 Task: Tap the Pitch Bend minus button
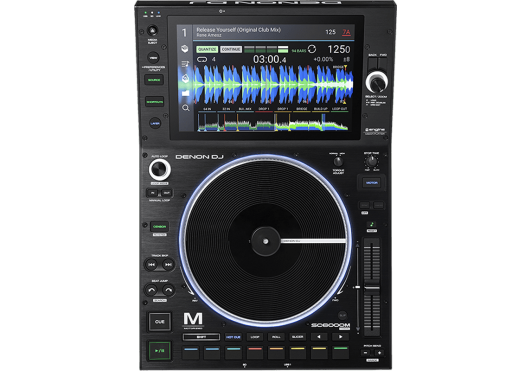(365, 353)
